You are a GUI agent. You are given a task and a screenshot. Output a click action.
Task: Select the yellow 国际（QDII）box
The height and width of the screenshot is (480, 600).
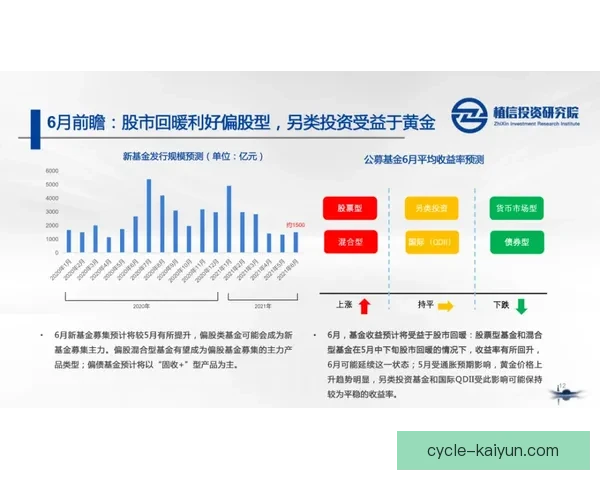(x=432, y=242)
